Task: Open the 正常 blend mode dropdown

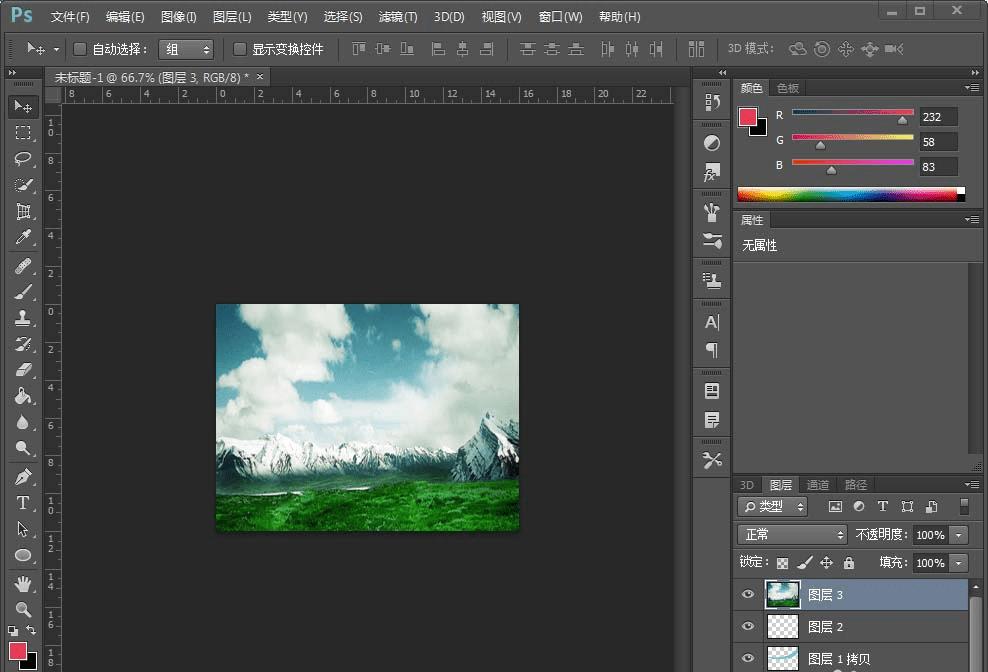Action: [792, 535]
